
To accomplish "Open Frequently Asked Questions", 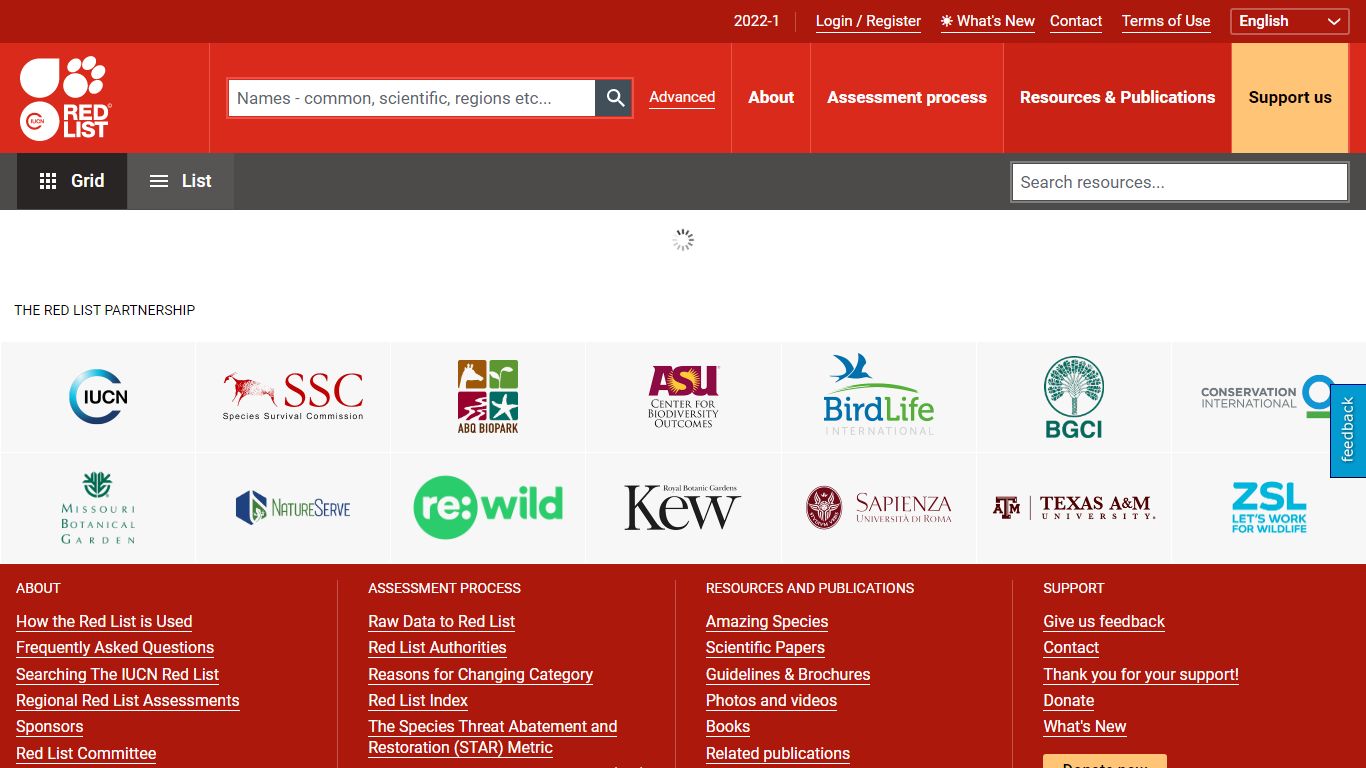I will [x=115, y=648].
